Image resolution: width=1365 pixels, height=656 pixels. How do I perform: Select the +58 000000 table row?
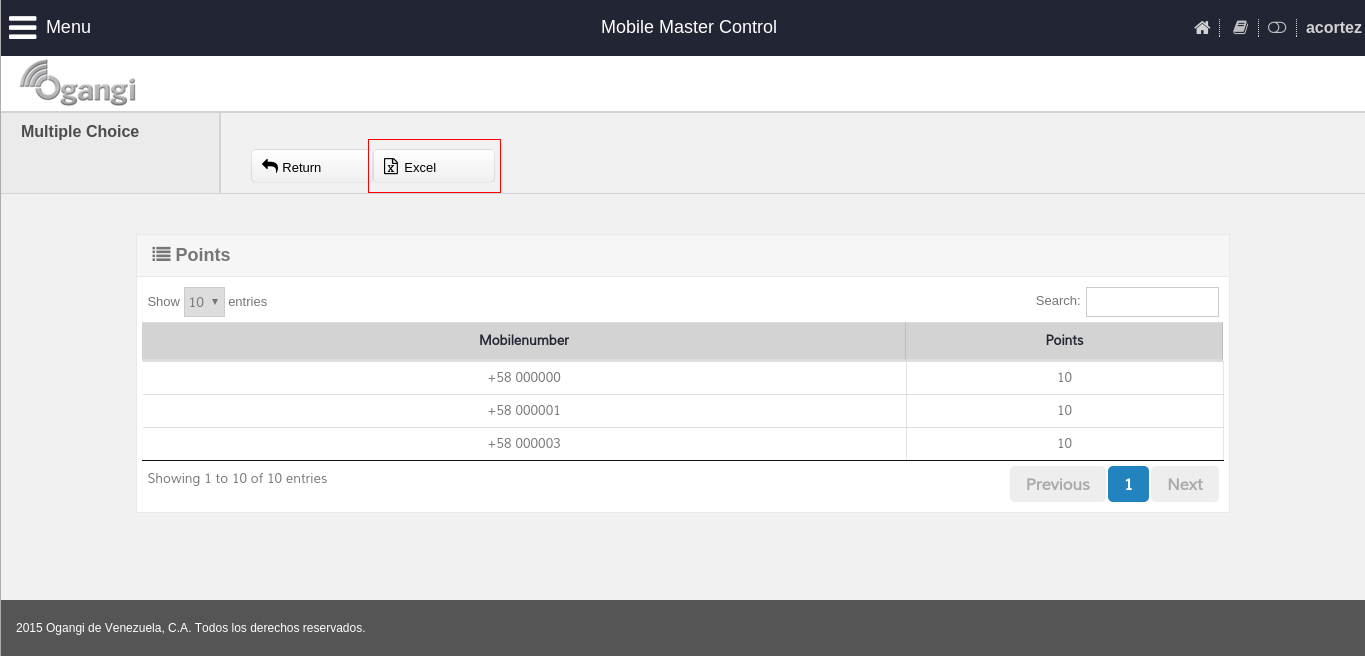tap(524, 378)
